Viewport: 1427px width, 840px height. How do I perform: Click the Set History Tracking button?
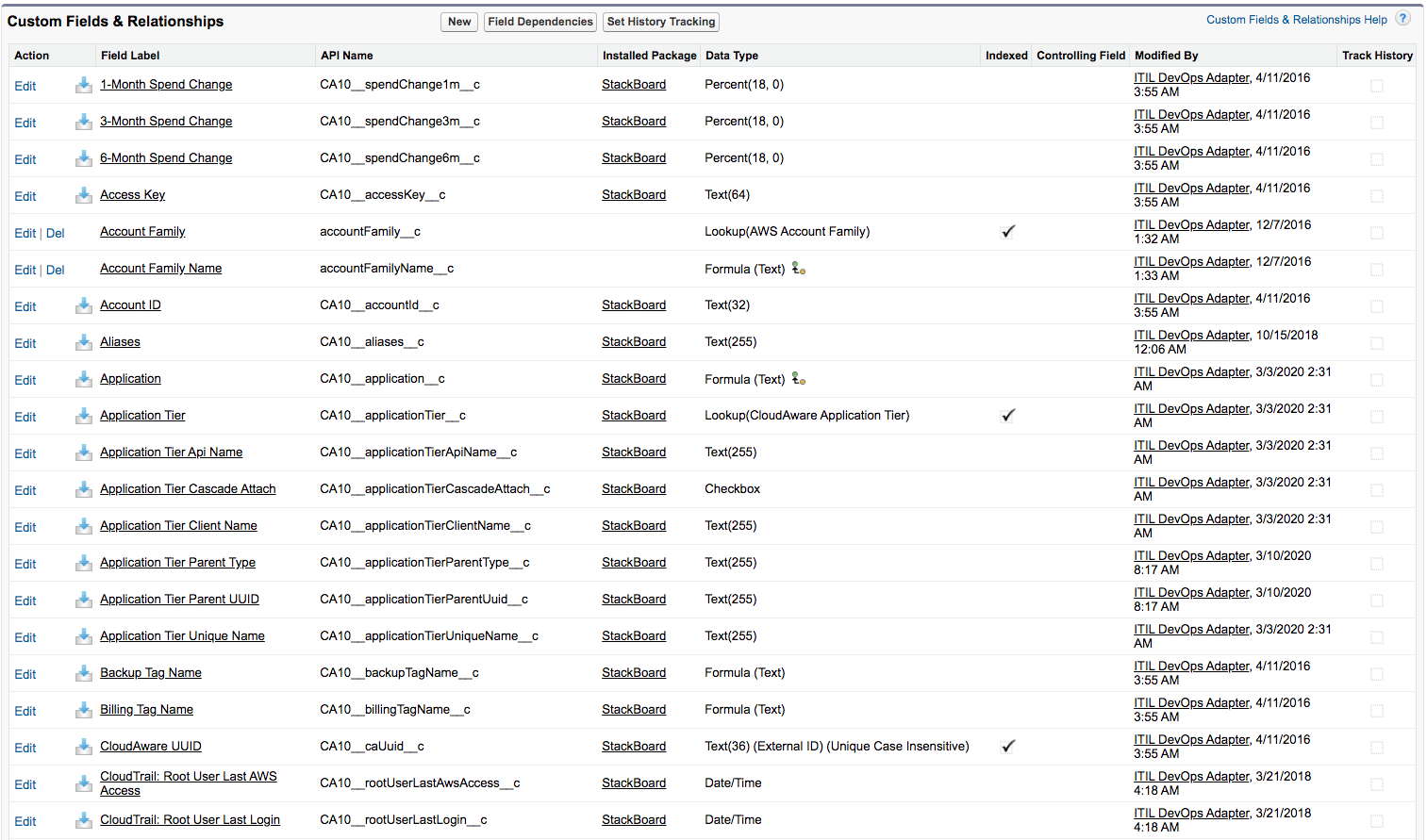[x=661, y=22]
